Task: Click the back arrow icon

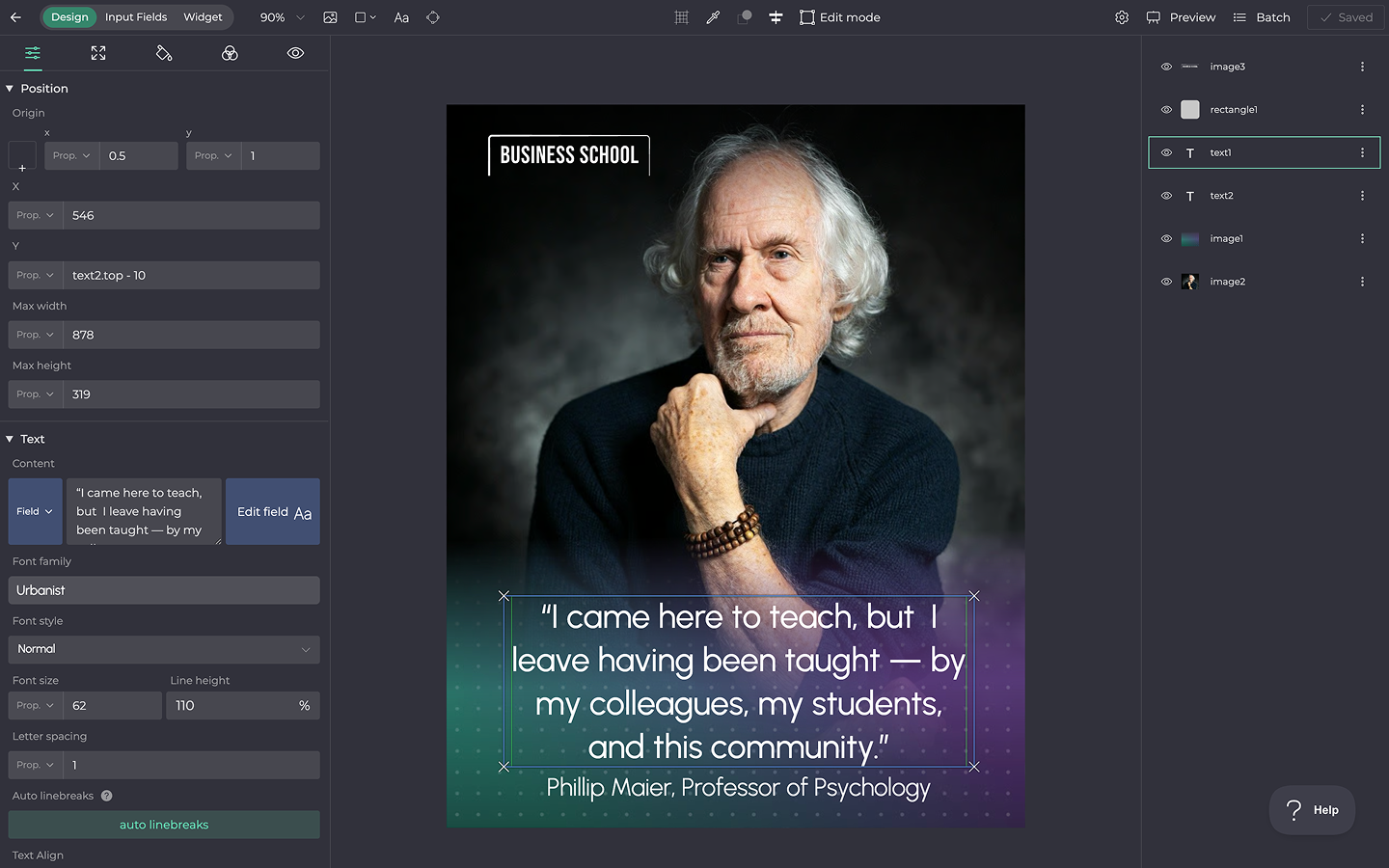Action: (x=15, y=17)
